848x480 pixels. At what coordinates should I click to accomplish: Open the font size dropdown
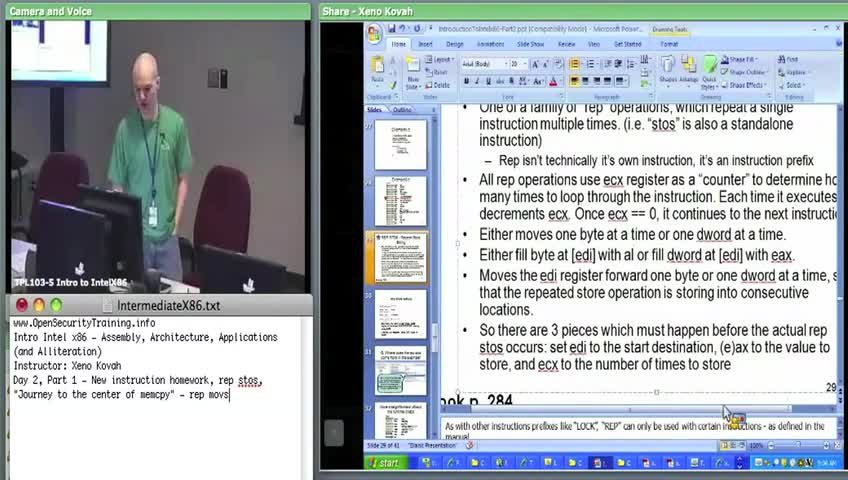(x=525, y=64)
